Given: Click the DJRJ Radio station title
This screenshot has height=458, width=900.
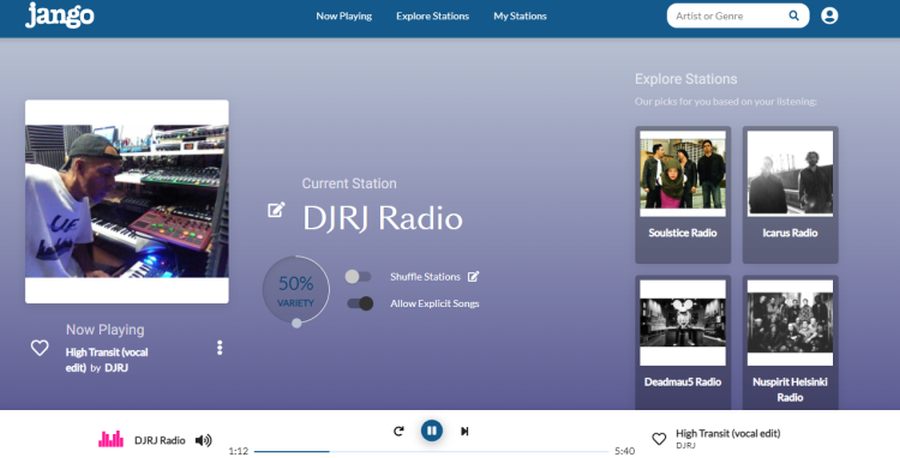Looking at the screenshot, I should 382,218.
